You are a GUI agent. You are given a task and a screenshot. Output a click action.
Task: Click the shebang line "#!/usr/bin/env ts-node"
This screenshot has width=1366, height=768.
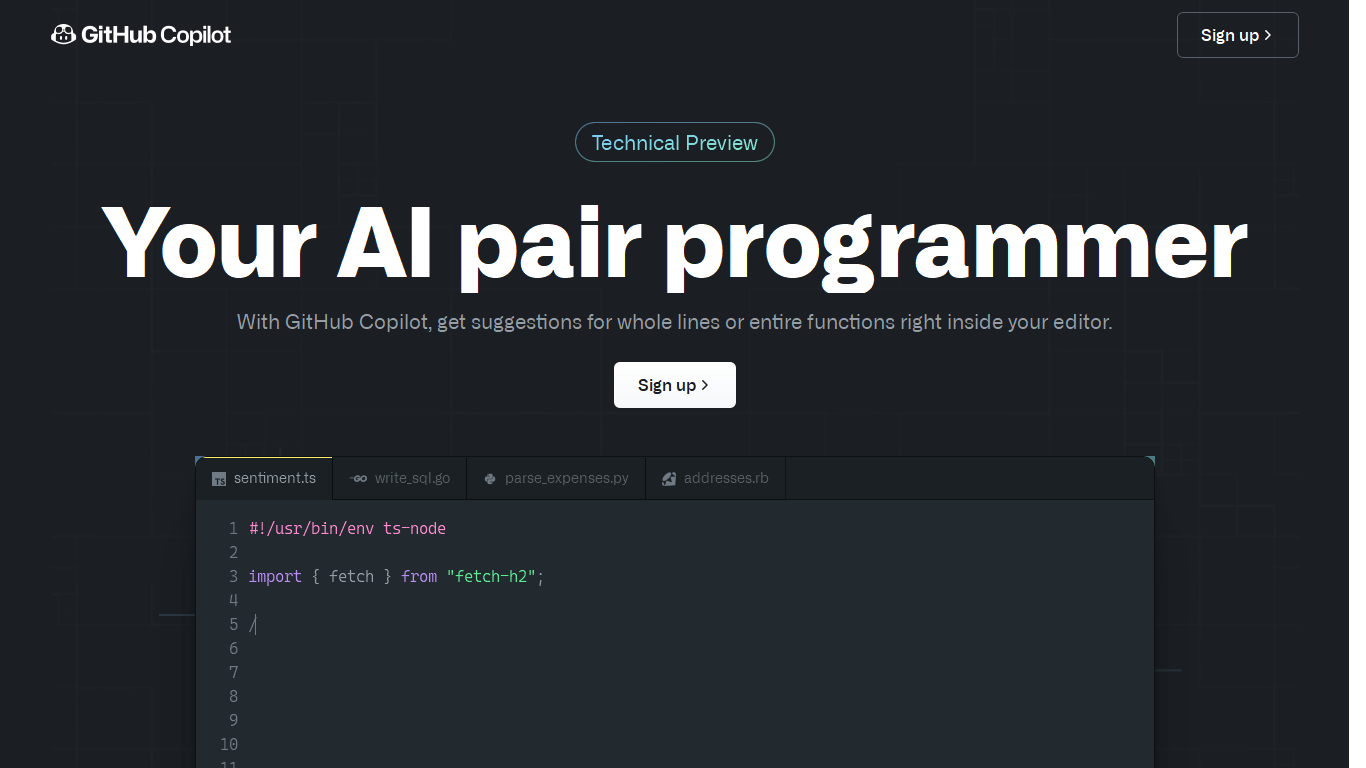point(347,528)
